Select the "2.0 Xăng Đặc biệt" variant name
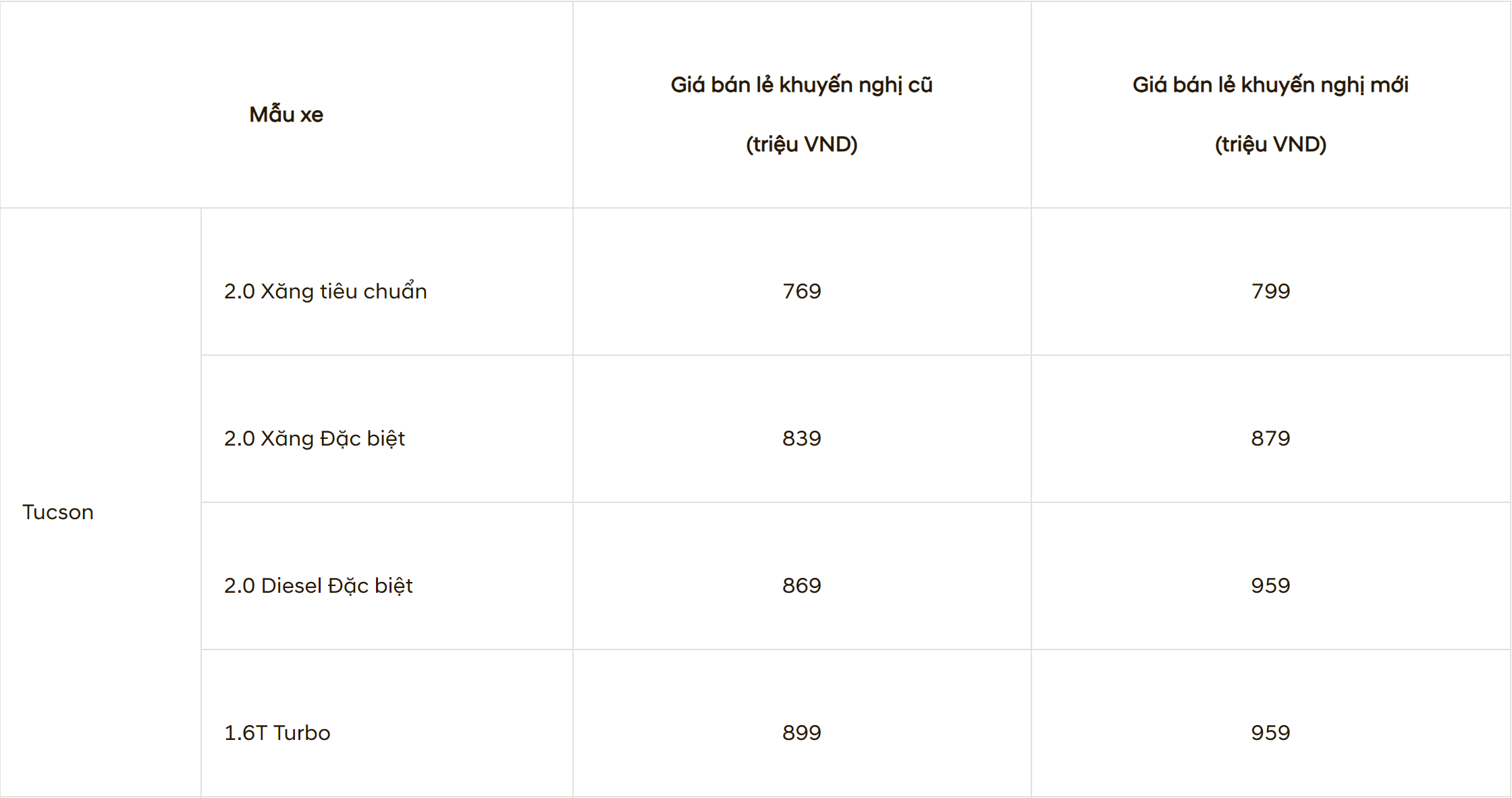This screenshot has height=798, width=1512. tap(315, 438)
